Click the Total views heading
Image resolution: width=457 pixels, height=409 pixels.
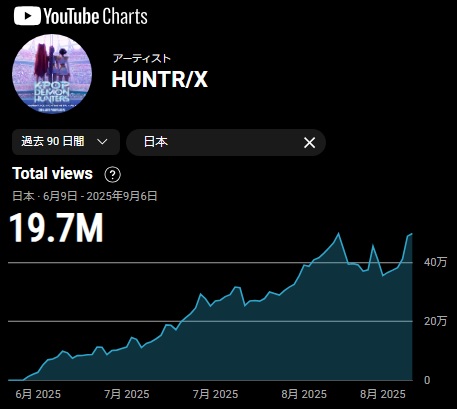point(52,174)
